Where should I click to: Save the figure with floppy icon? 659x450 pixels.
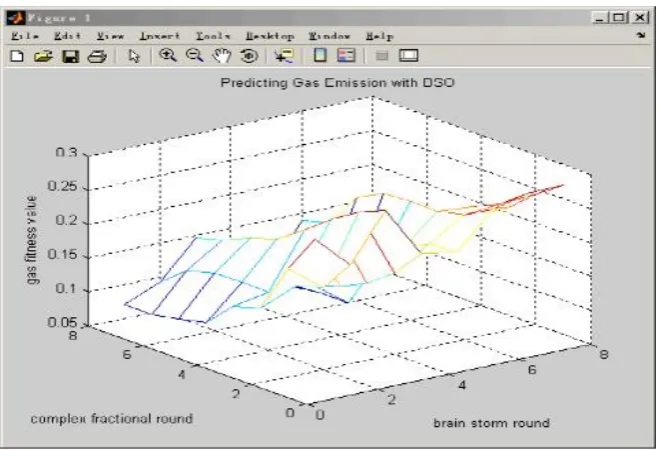tap(71, 56)
